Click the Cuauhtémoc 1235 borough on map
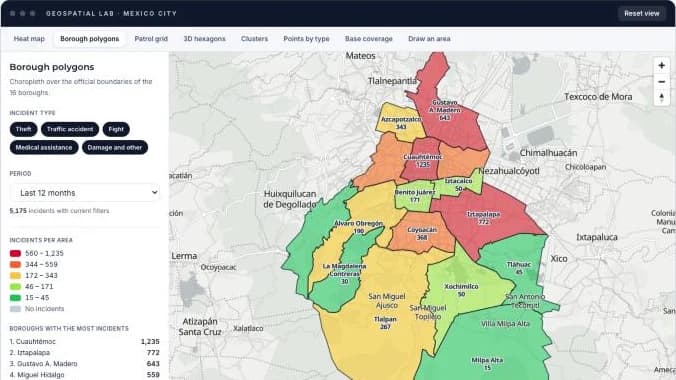The image size is (676, 380). coord(422,160)
